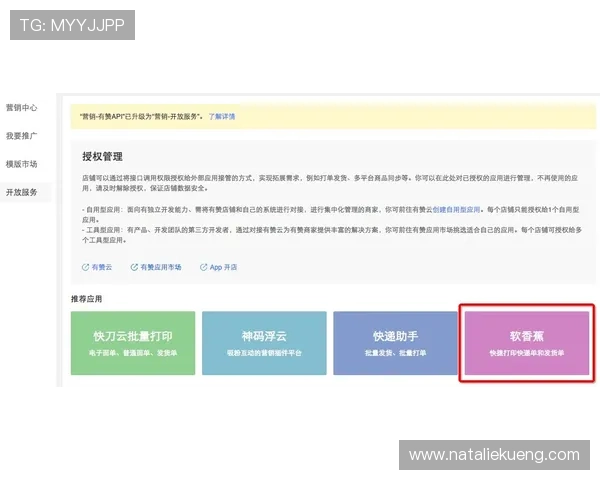Go to 模版市场 sidebar entry
The height and width of the screenshot is (480, 600).
[21, 164]
